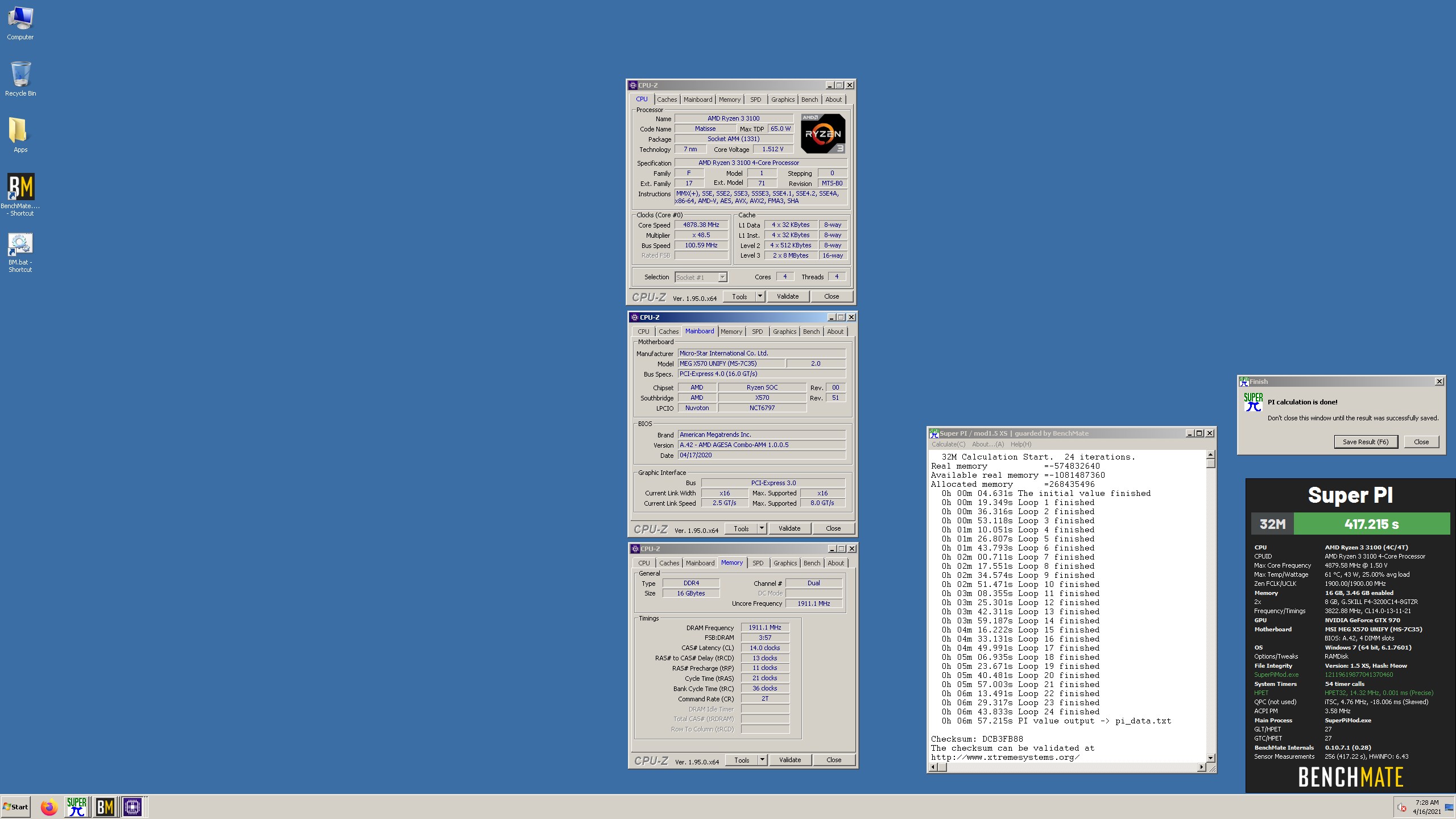
Task: Click the 417.215 s result bar
Action: click(1371, 524)
